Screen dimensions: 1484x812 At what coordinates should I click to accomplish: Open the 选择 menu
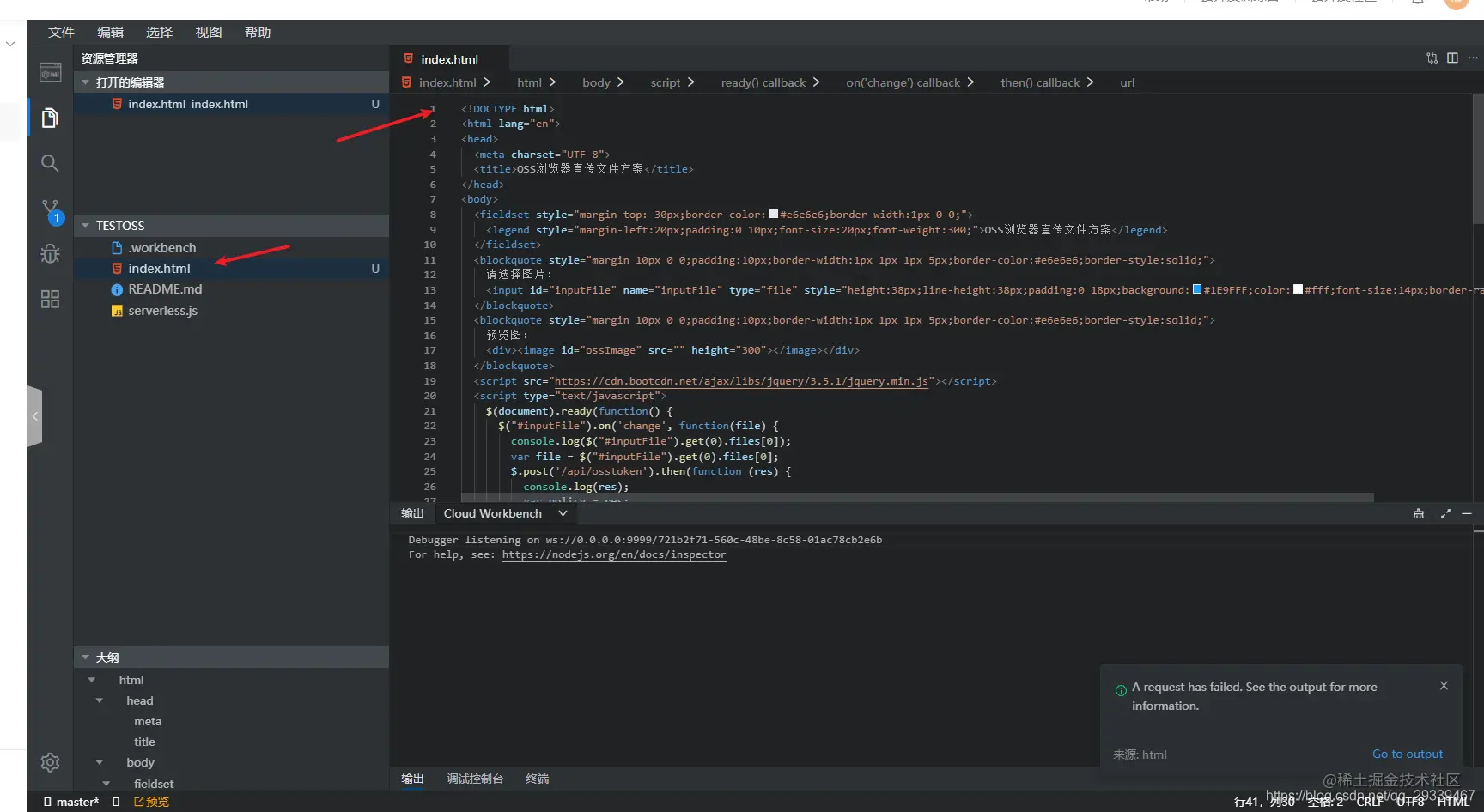(159, 32)
